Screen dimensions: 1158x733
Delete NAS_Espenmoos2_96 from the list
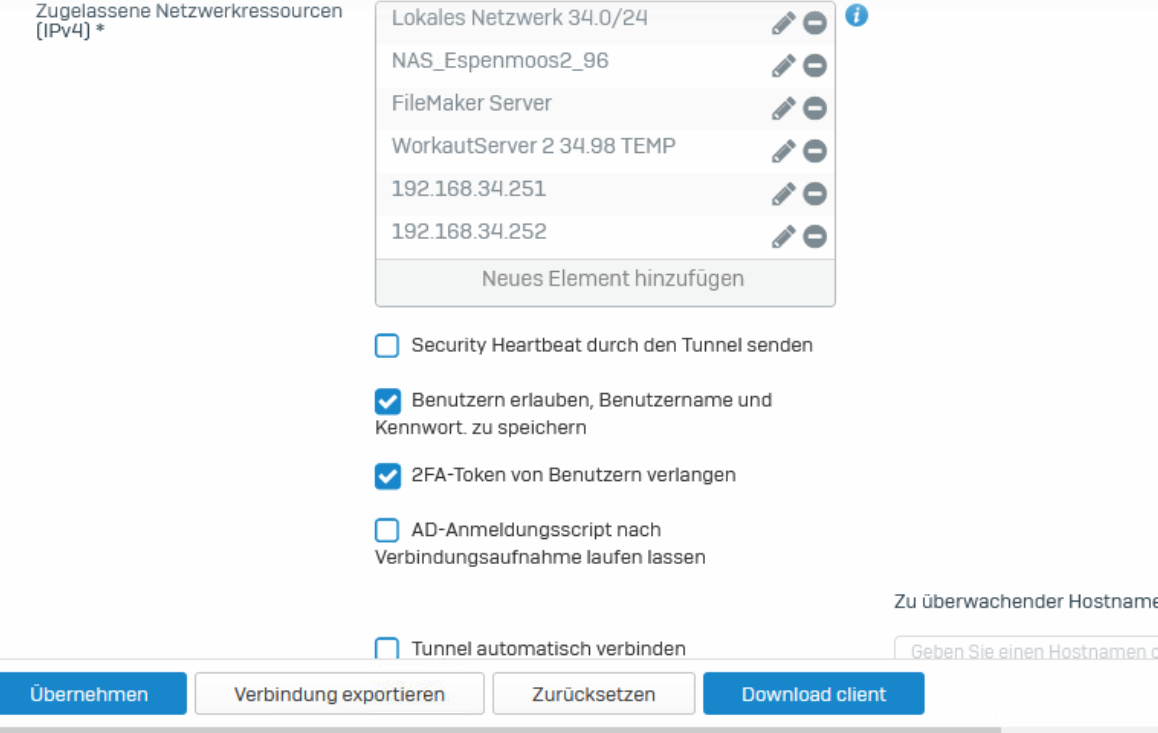pos(815,66)
